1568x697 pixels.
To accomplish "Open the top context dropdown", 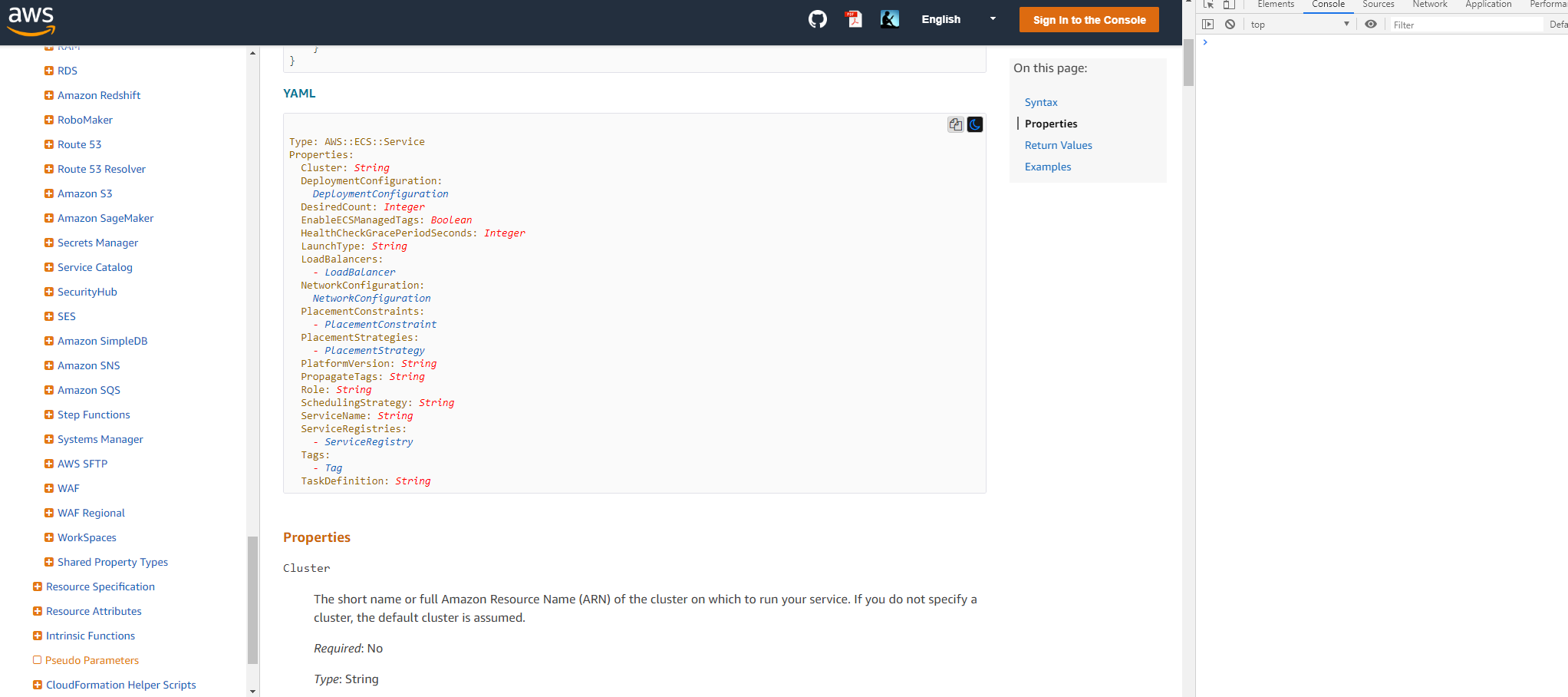I will [x=1300, y=25].
